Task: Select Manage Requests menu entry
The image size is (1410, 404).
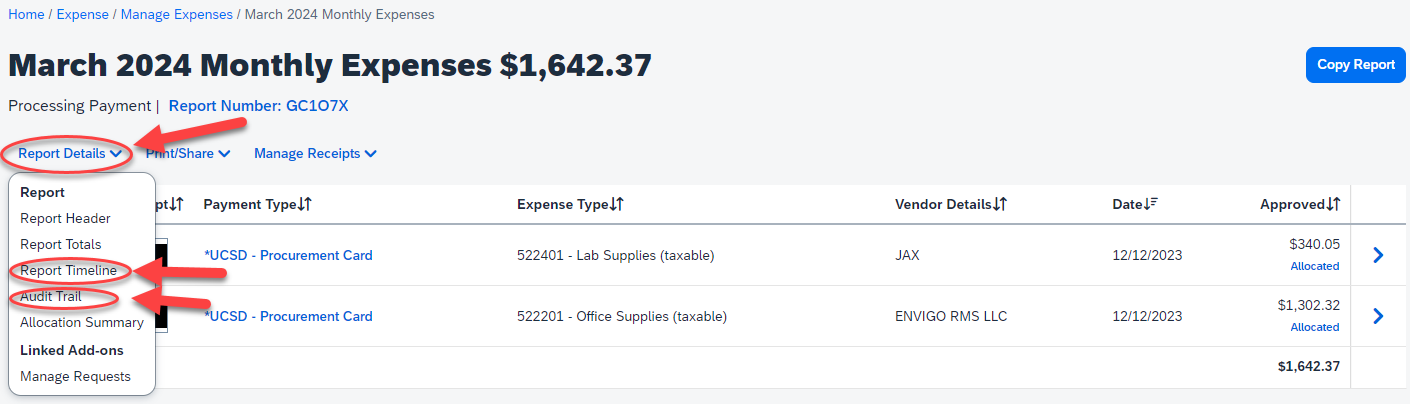Action: pyautogui.click(x=75, y=376)
